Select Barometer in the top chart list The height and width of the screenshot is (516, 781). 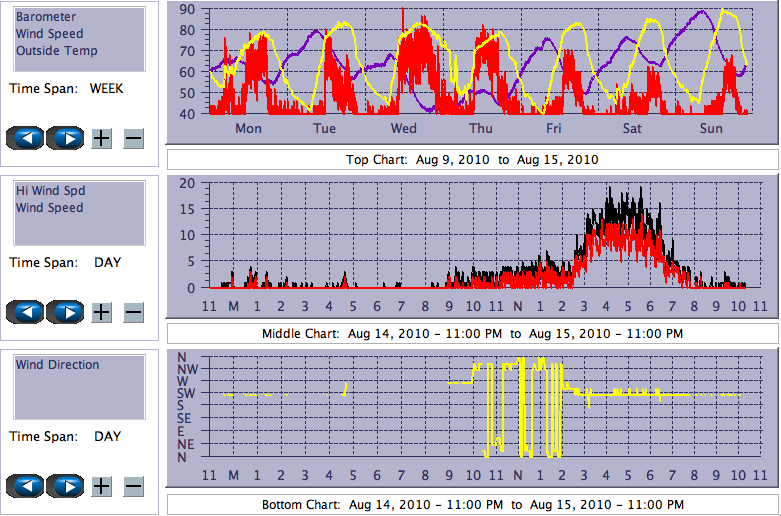point(45,17)
